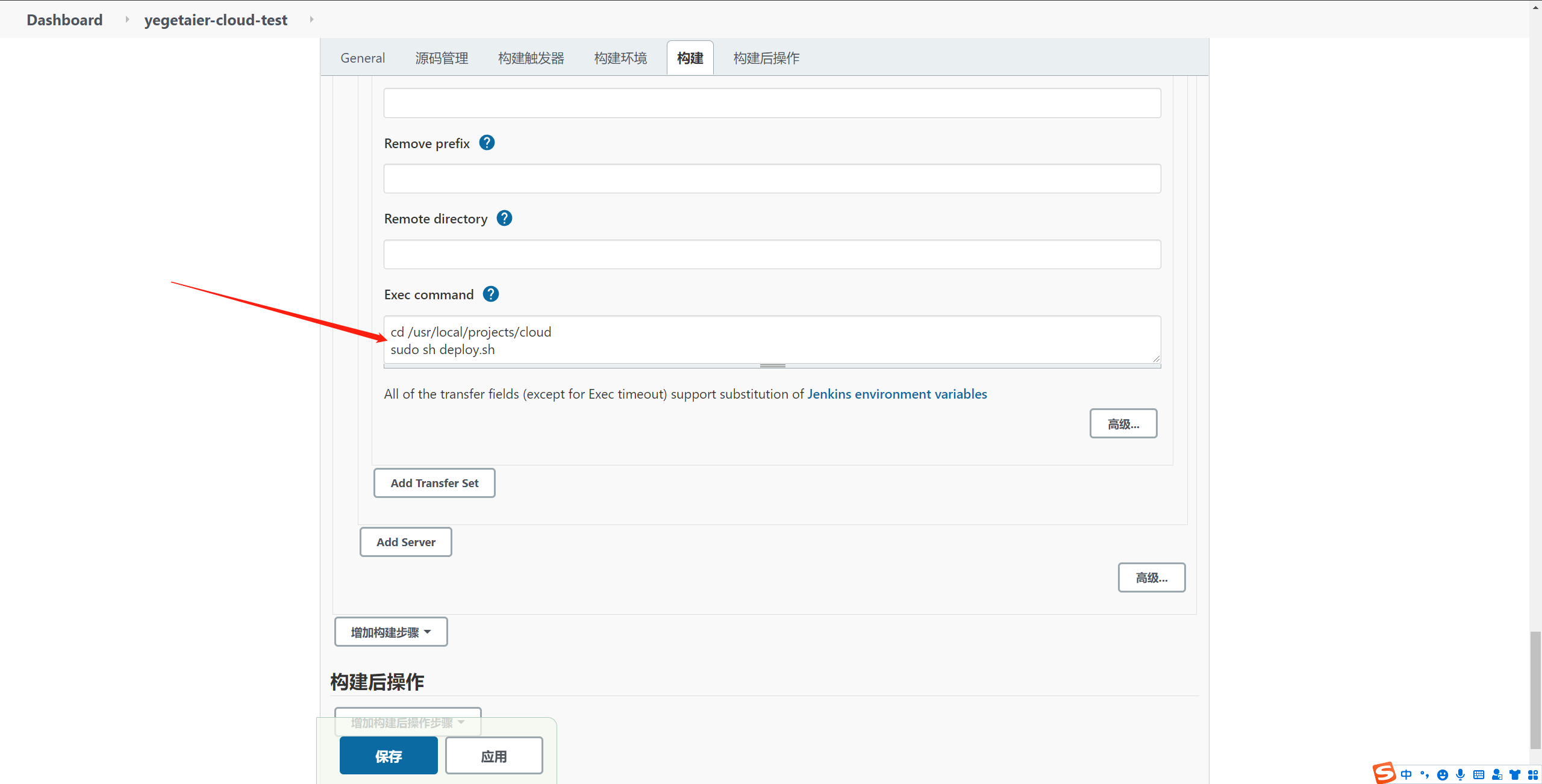Click the Exec command resize handle bar
The image size is (1542, 784).
772,366
